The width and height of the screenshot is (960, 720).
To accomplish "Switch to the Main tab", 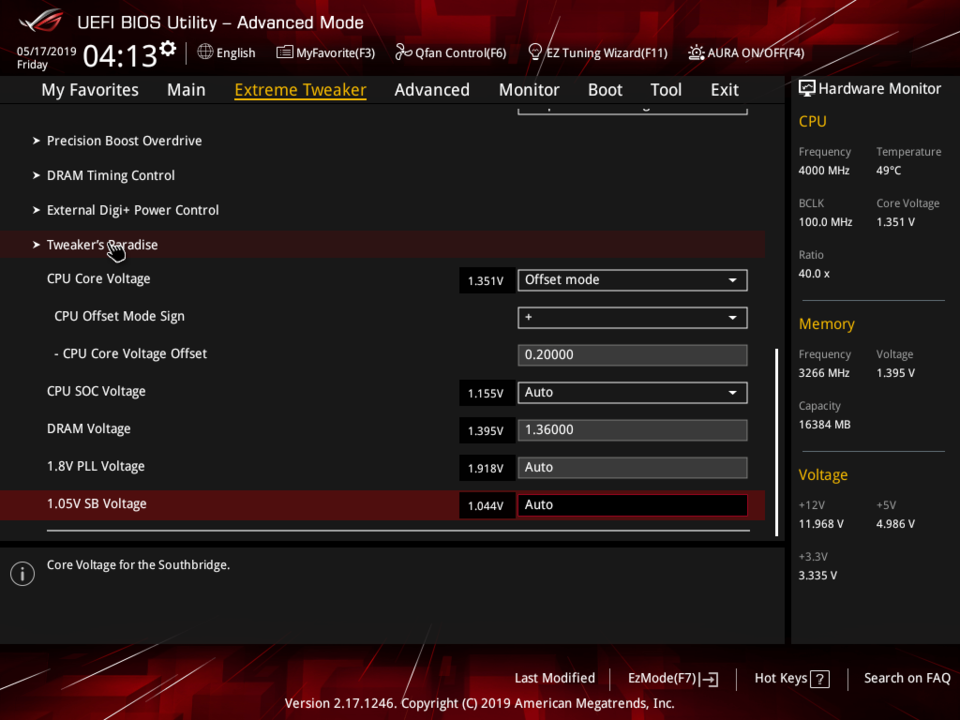I will tap(186, 90).
